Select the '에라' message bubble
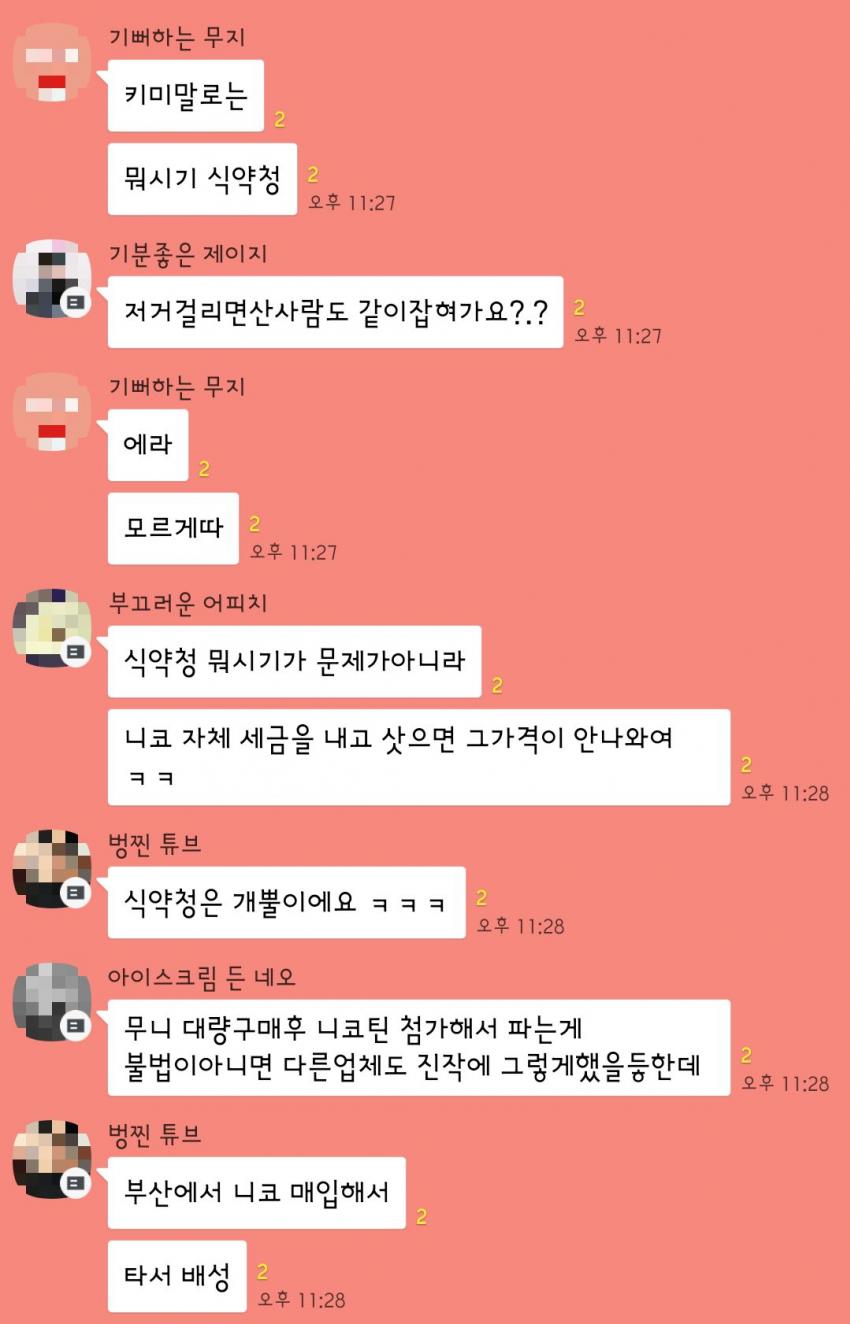 pos(148,445)
